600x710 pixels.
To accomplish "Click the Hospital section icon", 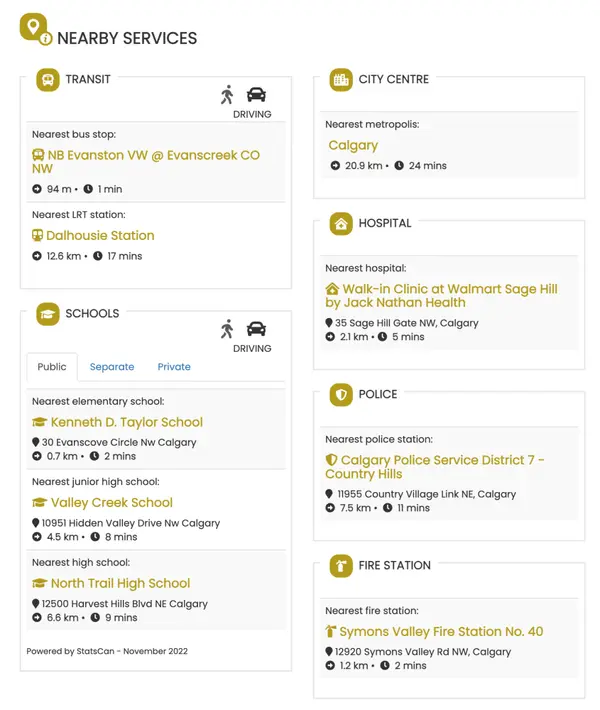I will pos(342,224).
